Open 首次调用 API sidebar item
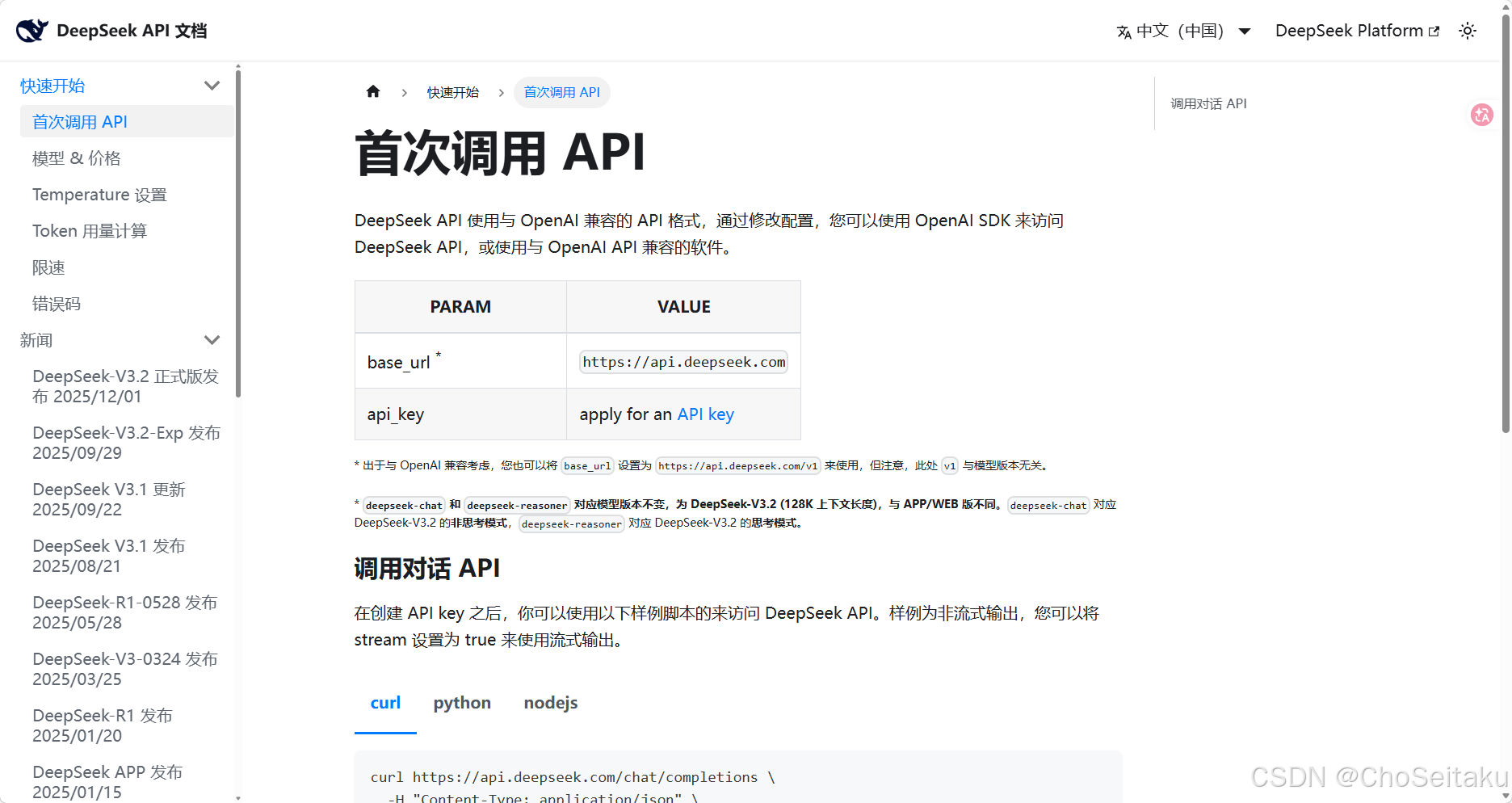 tap(127, 122)
